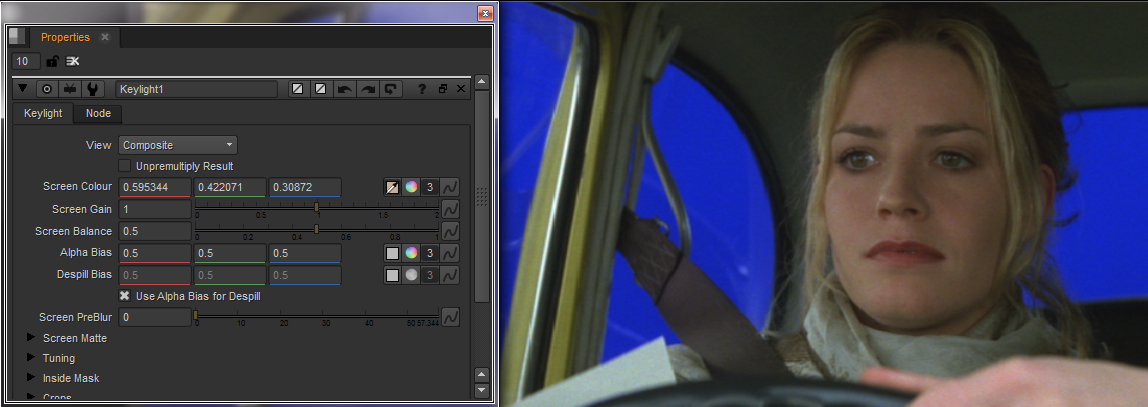Select the Keylight tab

pyautogui.click(x=43, y=114)
